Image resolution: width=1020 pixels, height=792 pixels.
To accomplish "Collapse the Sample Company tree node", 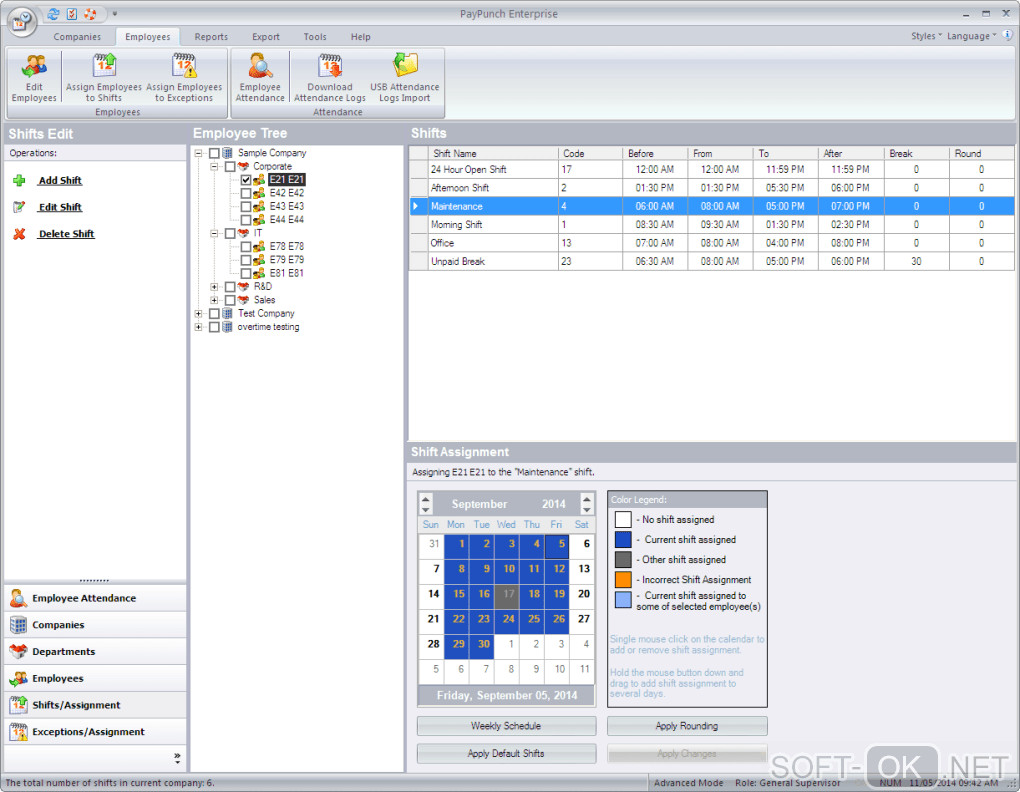I will (198, 153).
